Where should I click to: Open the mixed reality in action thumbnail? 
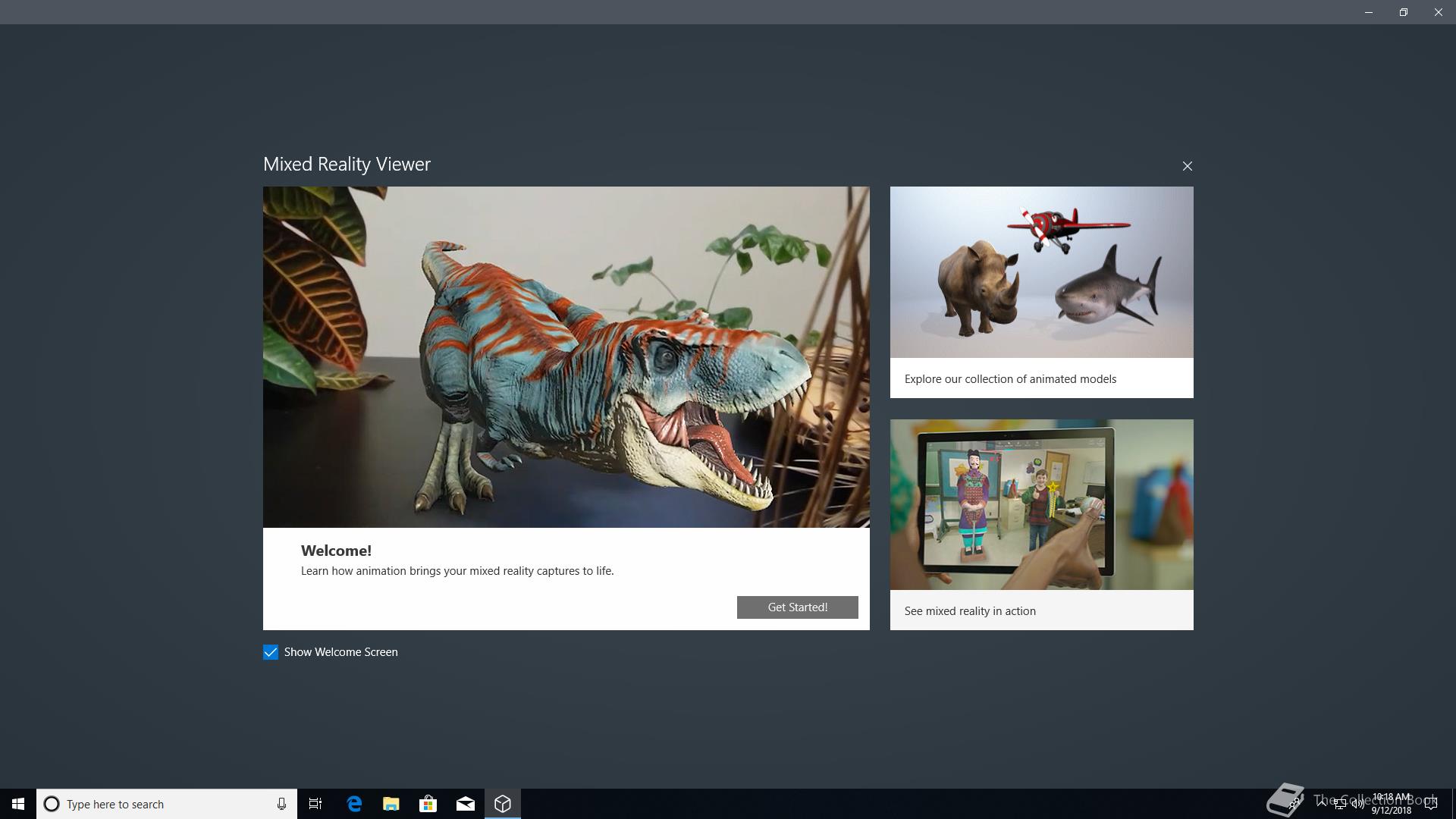pos(1041,505)
